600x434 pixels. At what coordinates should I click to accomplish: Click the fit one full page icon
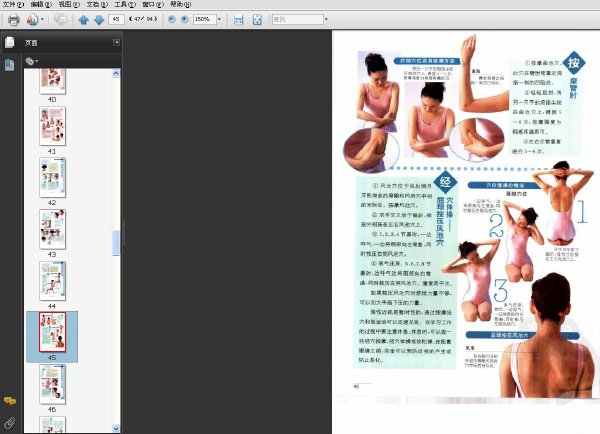(258, 20)
